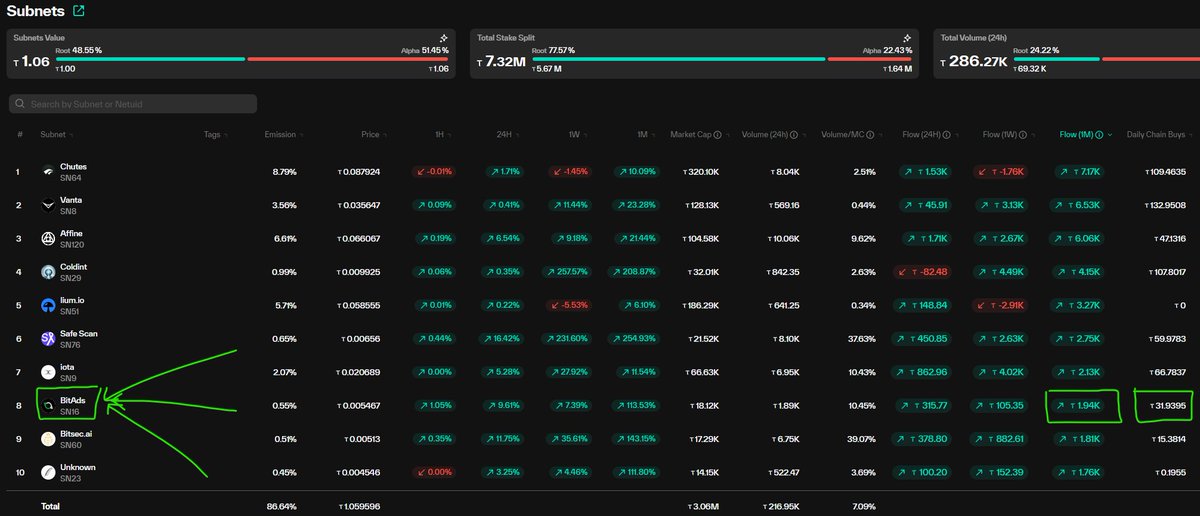Click the Subnets page title
This screenshot has width=1200, height=516.
pyautogui.click(x=36, y=12)
